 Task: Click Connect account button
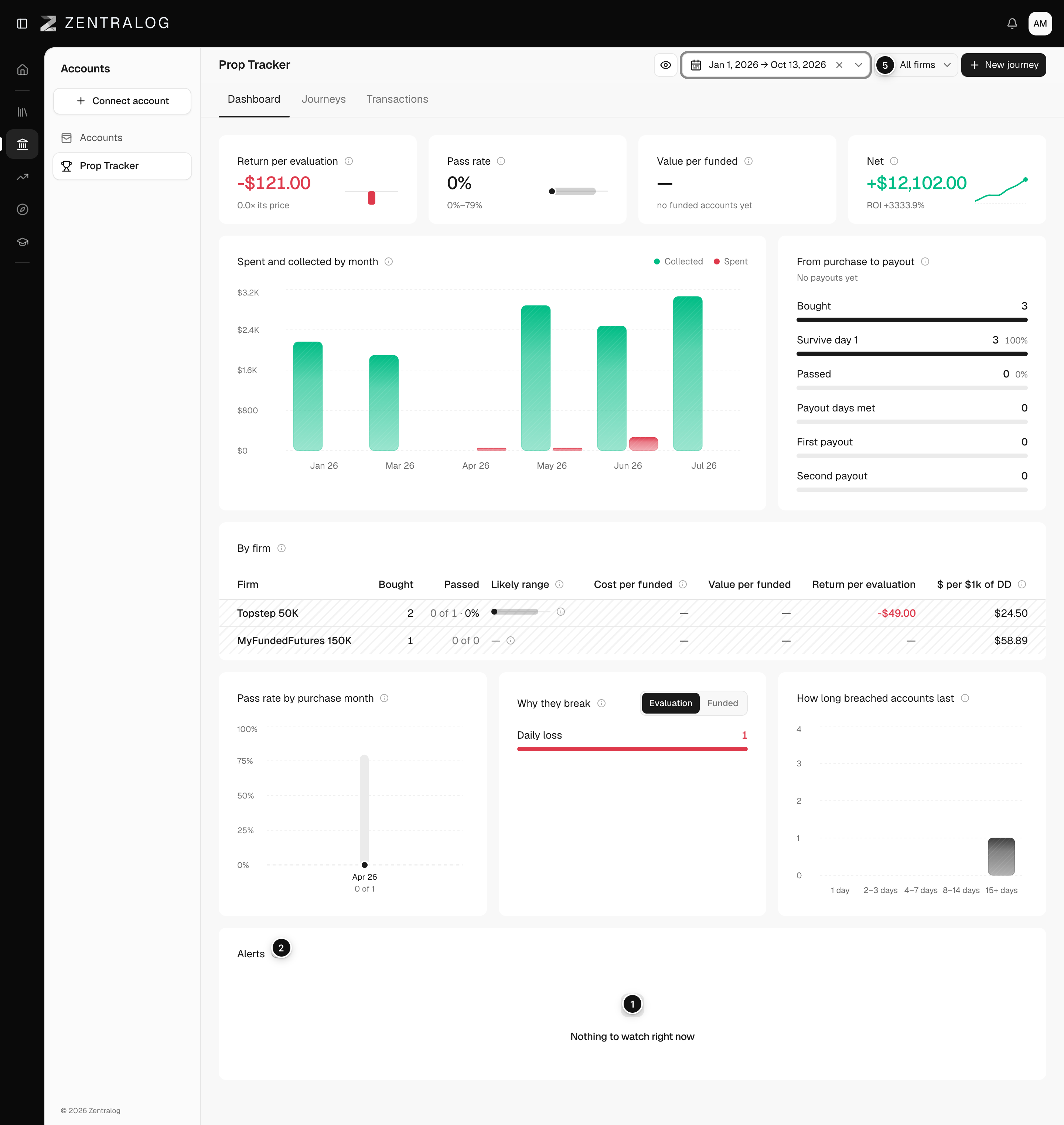(122, 101)
